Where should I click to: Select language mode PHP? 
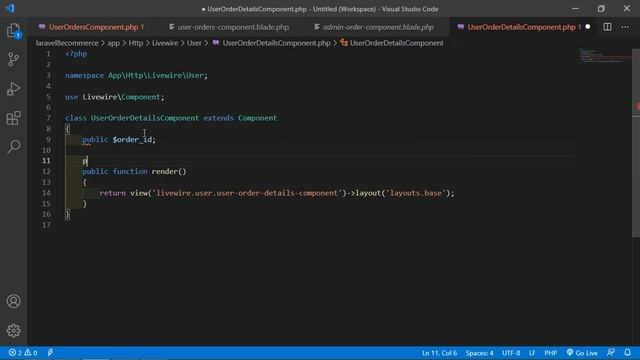click(x=551, y=353)
